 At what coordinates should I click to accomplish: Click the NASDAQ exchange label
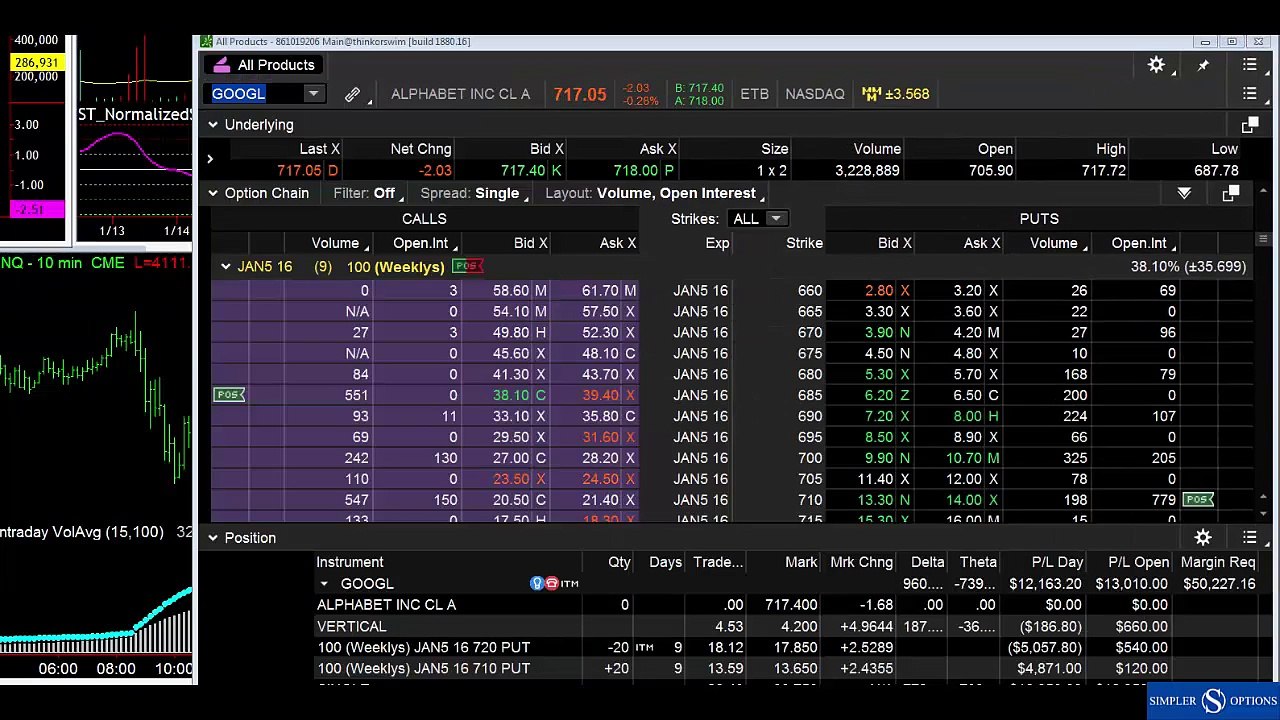click(815, 94)
